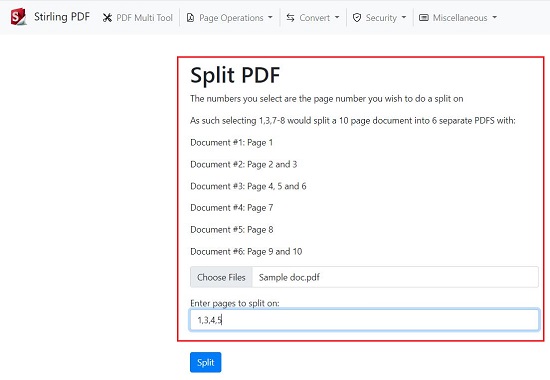Click the line starting 'As such selecting 1,3,7-8'
Viewport: 550px width, 380px height.
353,120
